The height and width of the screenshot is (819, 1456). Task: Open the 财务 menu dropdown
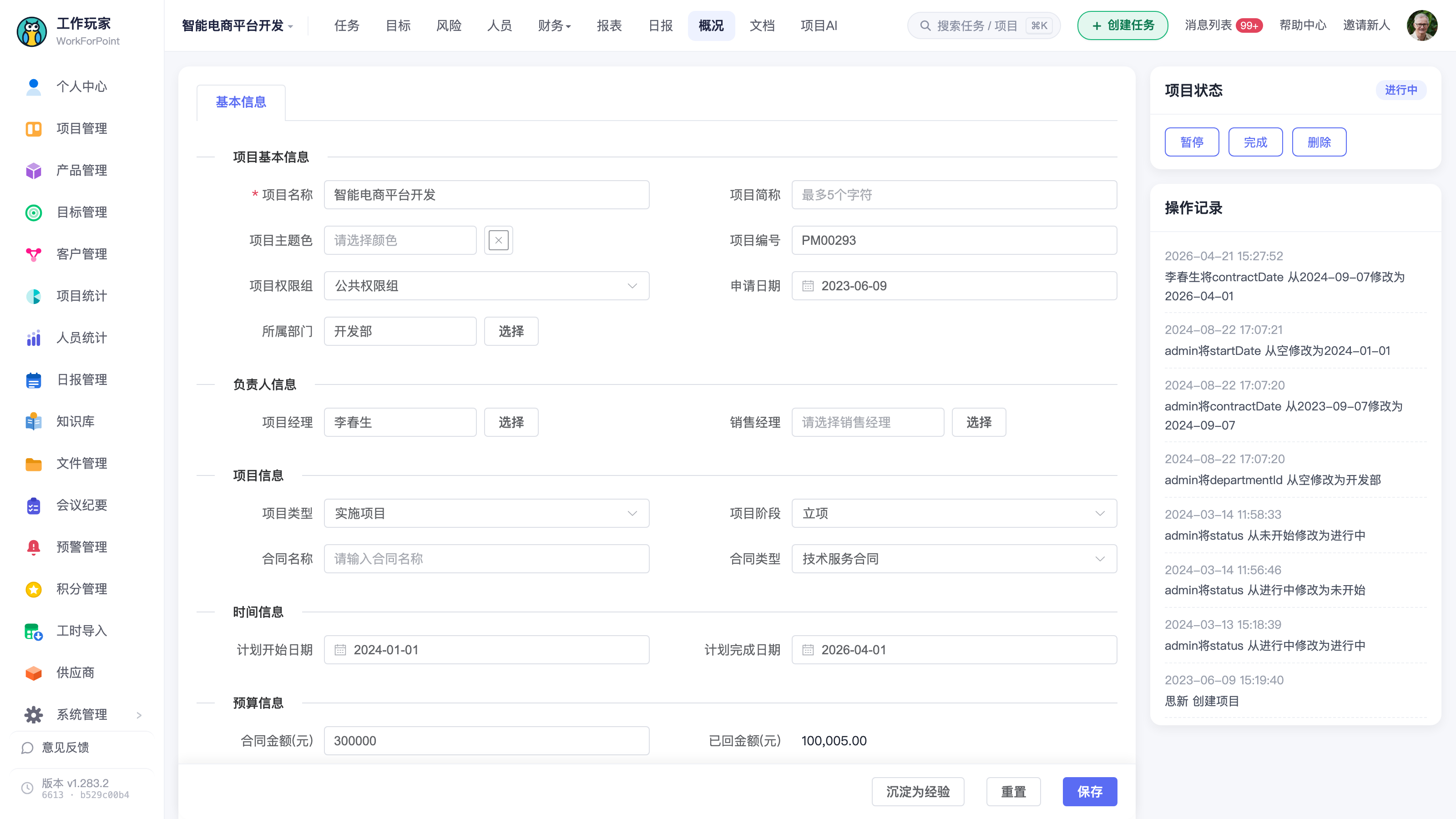tap(554, 25)
